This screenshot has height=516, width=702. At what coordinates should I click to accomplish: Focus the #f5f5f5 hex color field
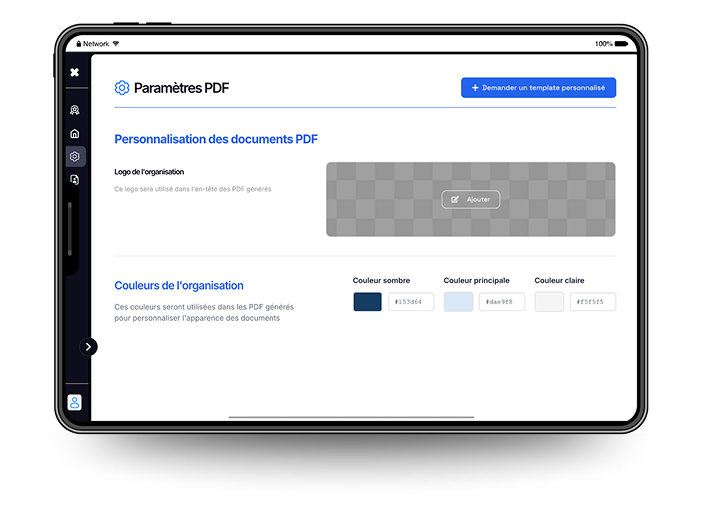click(x=593, y=302)
